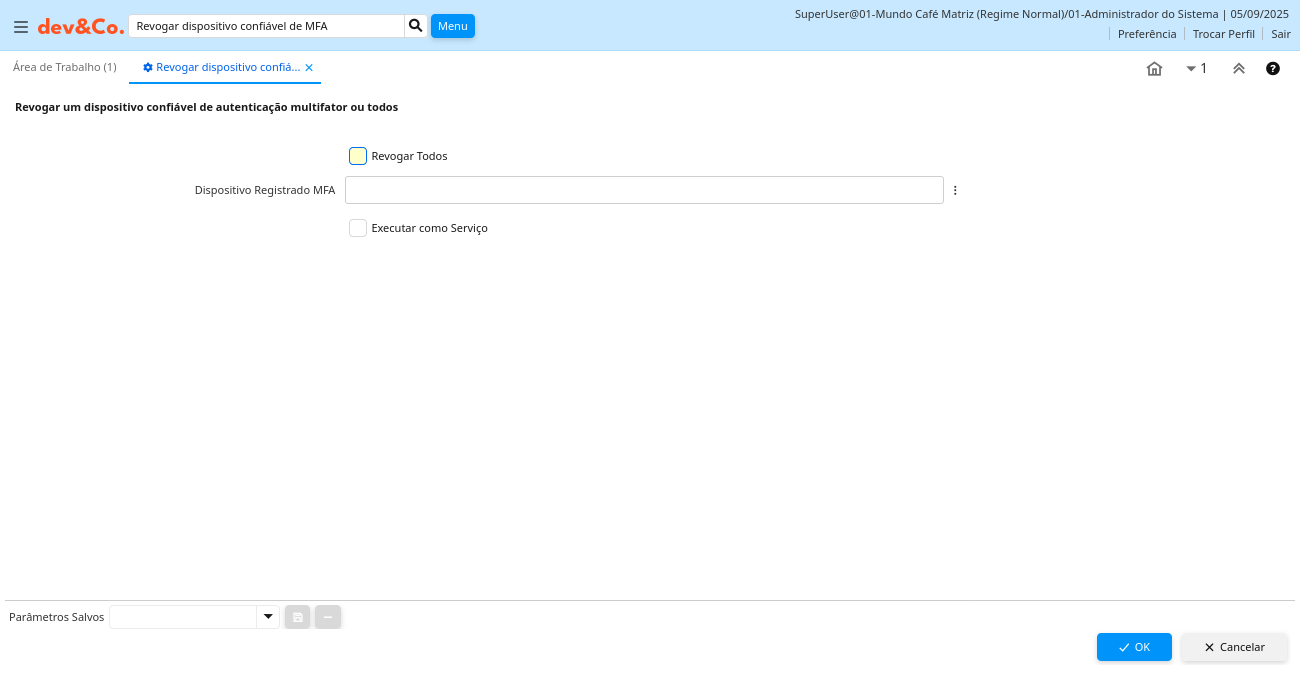The width and height of the screenshot is (1300, 674).
Task: Toggle the Executar como Serviço checkbox
Action: tap(358, 228)
